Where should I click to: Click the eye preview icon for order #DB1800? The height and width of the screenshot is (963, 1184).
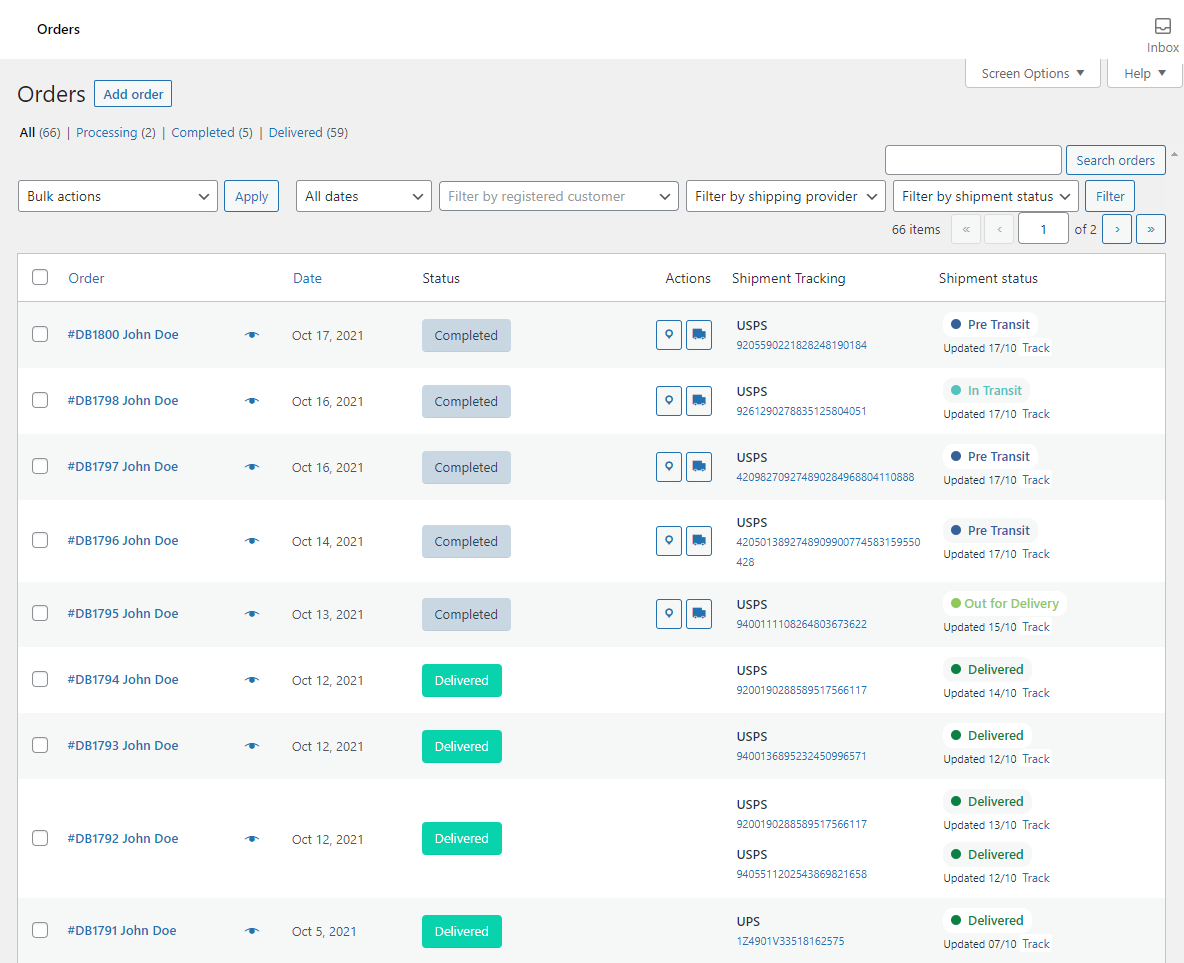coord(251,334)
